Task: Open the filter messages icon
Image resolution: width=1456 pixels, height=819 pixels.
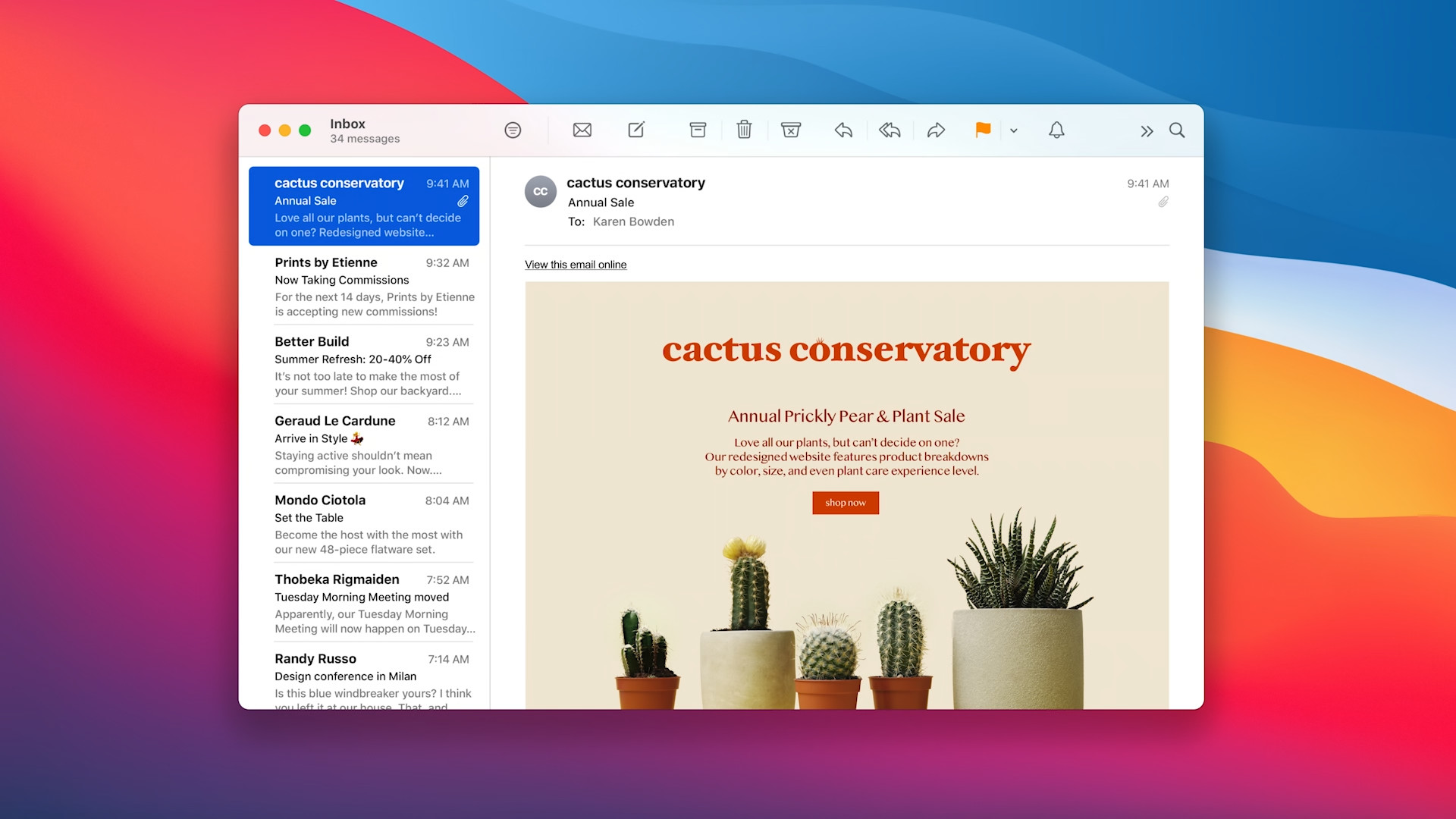Action: coord(513,130)
